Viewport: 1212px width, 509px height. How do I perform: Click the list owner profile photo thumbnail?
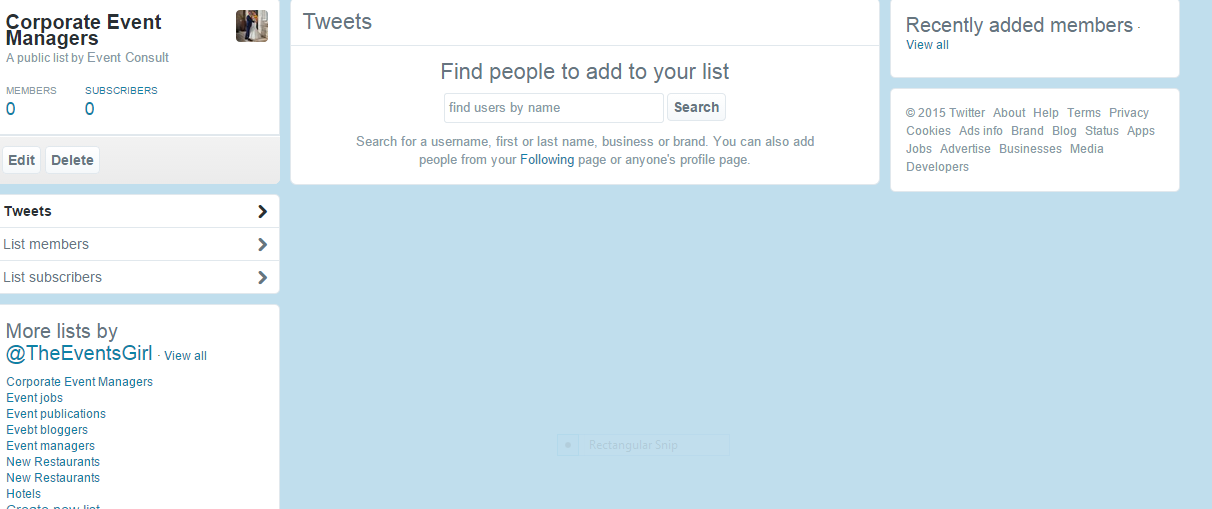point(252,26)
